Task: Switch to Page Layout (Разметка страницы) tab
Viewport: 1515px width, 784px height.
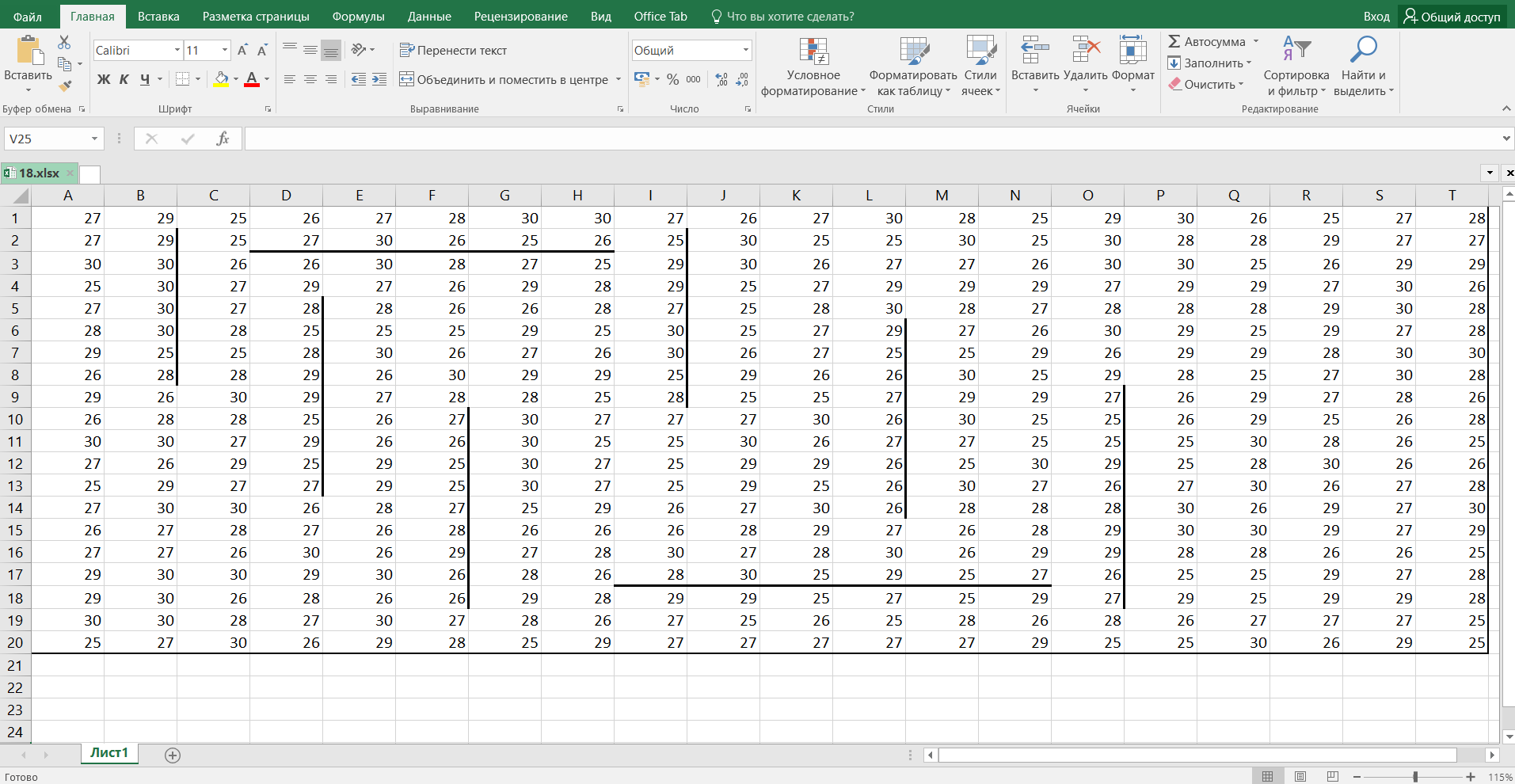Action: [256, 17]
